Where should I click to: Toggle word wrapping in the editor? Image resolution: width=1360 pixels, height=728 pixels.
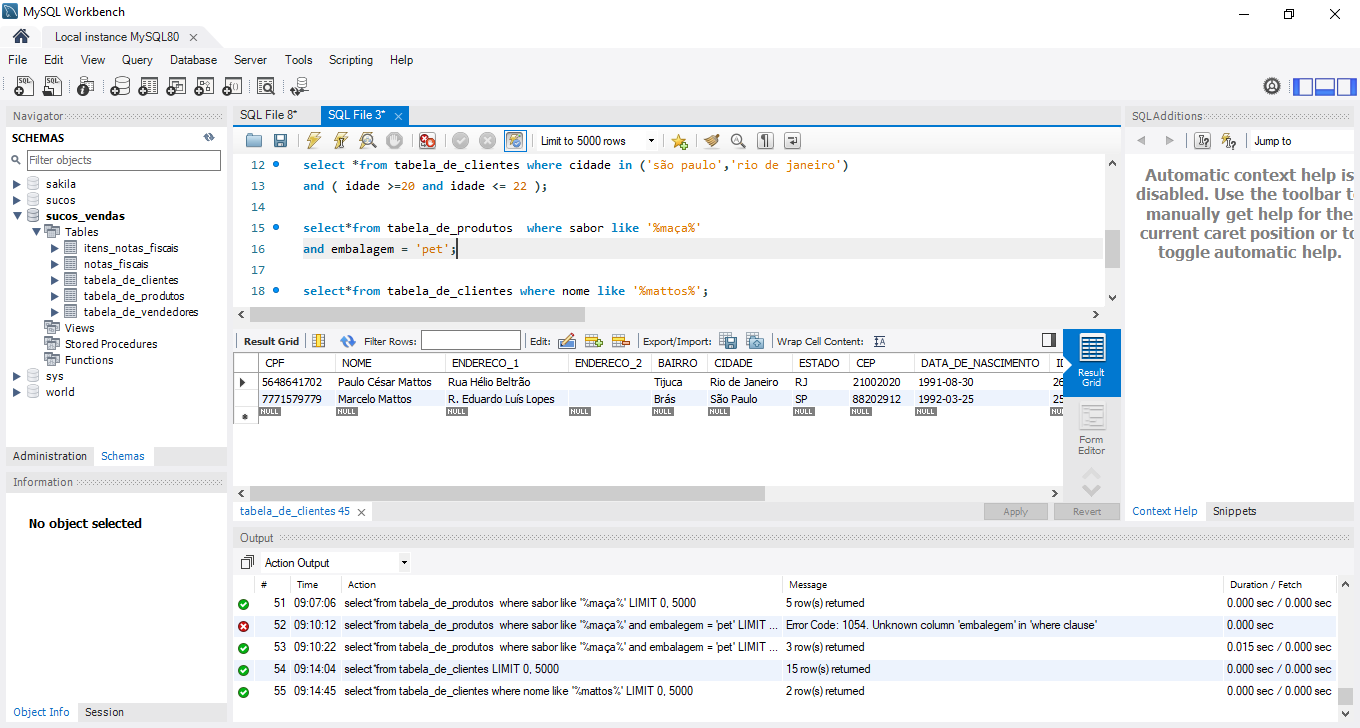(792, 141)
